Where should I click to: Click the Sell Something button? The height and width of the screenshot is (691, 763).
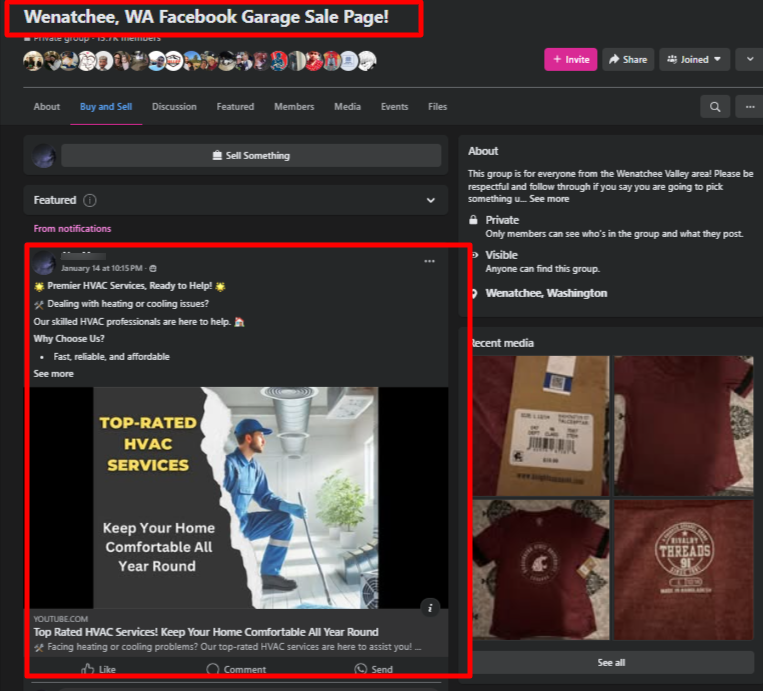(251, 155)
